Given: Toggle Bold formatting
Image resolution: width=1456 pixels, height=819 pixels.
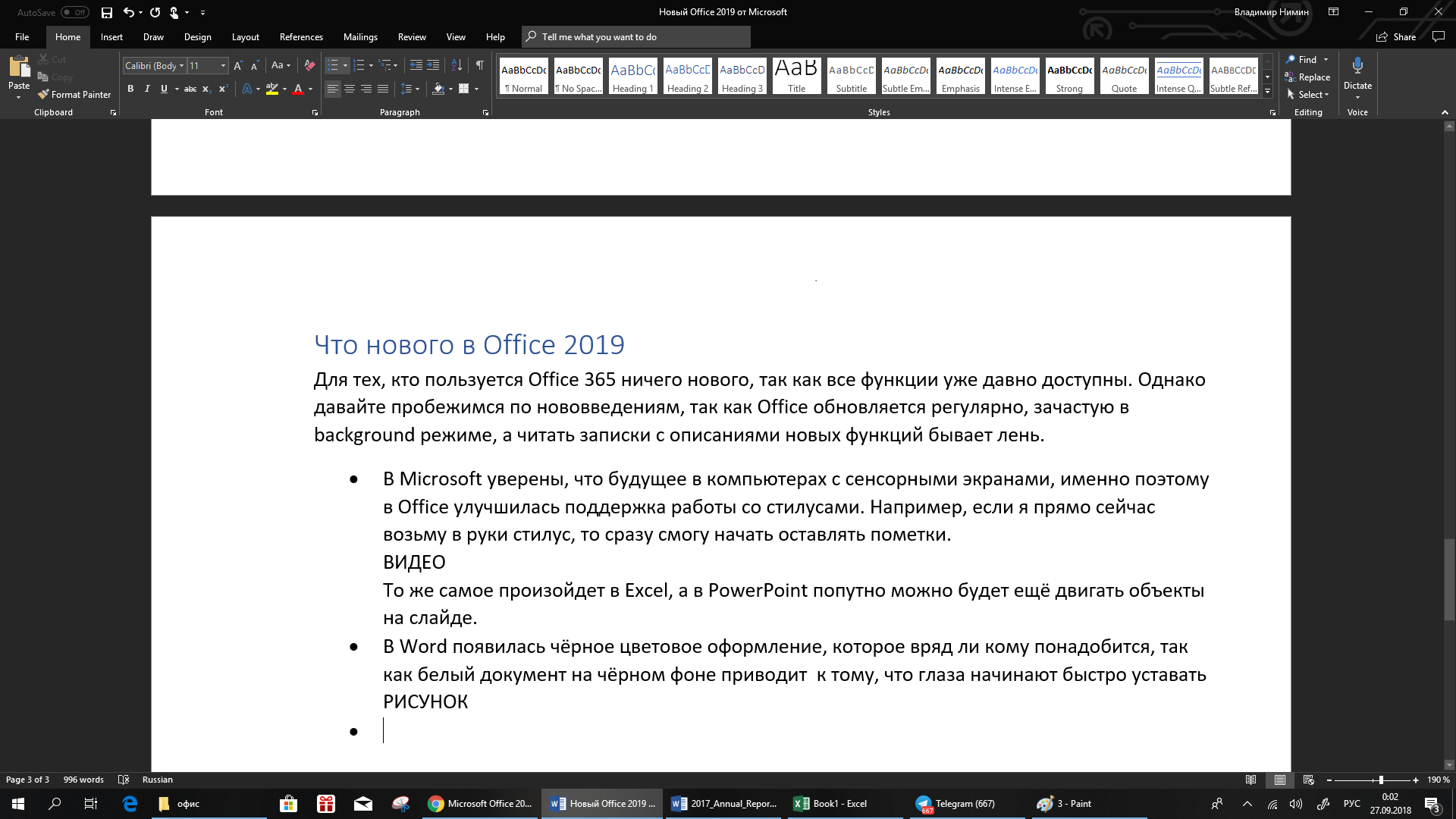Looking at the screenshot, I should click(x=130, y=89).
